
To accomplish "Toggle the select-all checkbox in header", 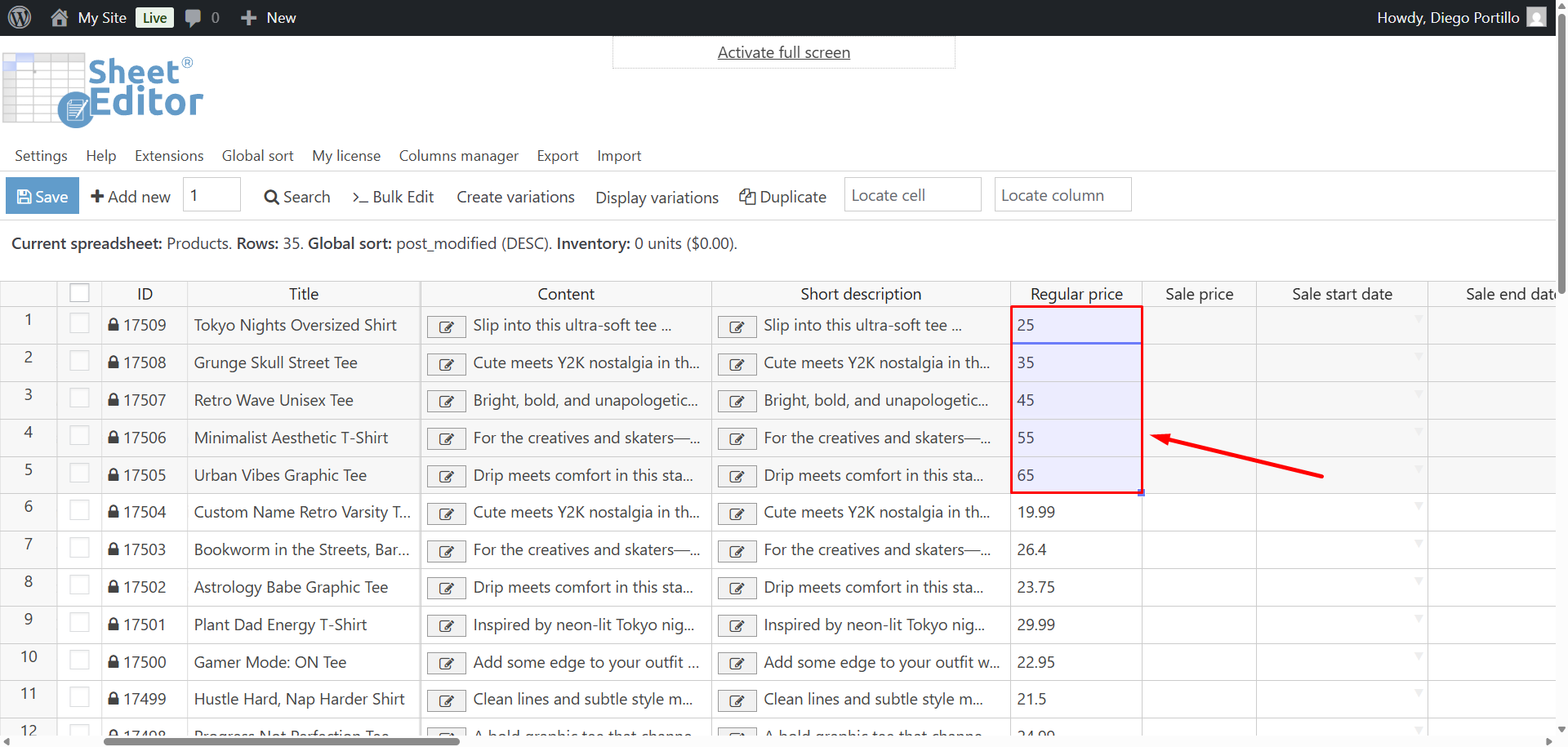I will click(79, 293).
